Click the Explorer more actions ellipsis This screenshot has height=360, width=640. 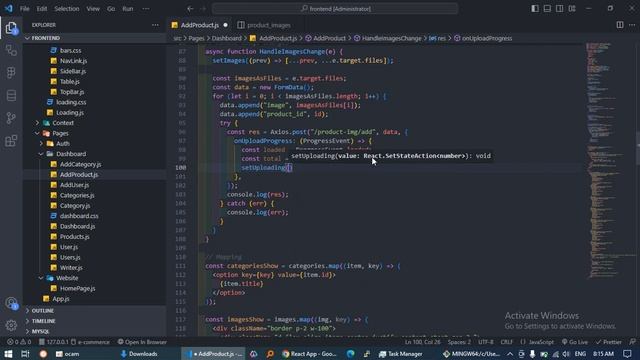coord(155,25)
